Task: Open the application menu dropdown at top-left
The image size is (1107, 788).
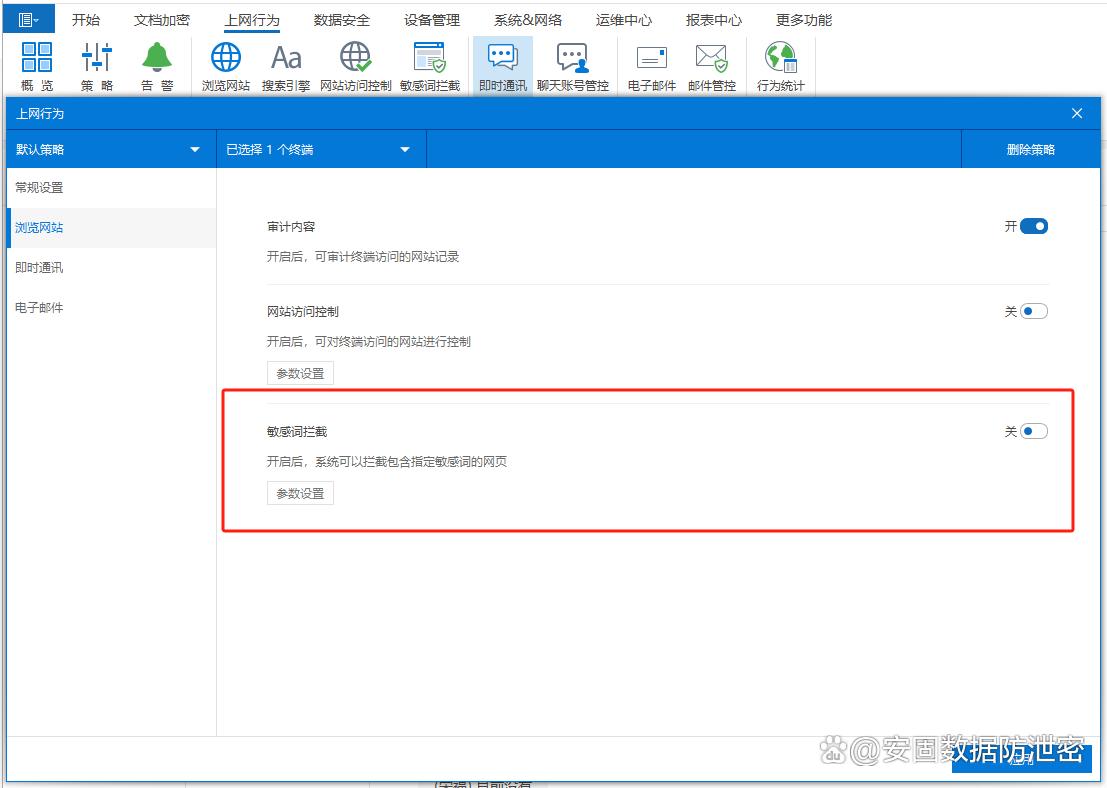Action: tap(28, 20)
